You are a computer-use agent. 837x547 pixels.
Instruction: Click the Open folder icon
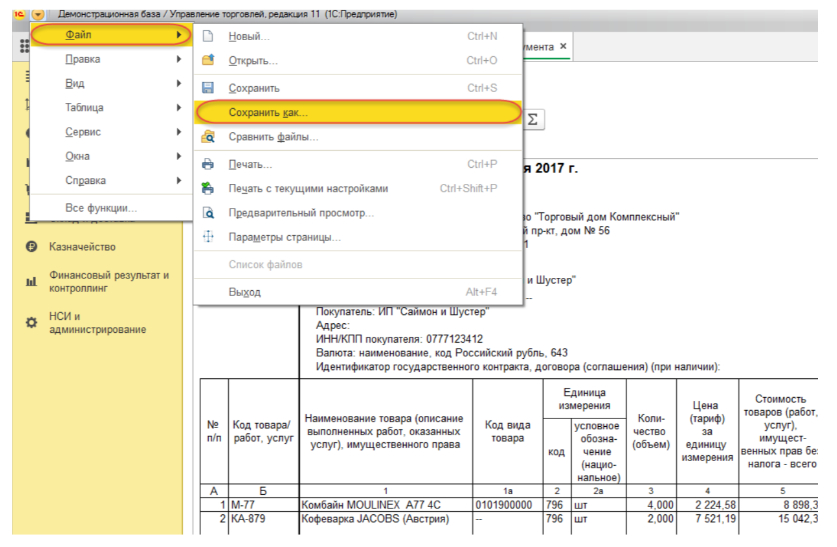(208, 61)
